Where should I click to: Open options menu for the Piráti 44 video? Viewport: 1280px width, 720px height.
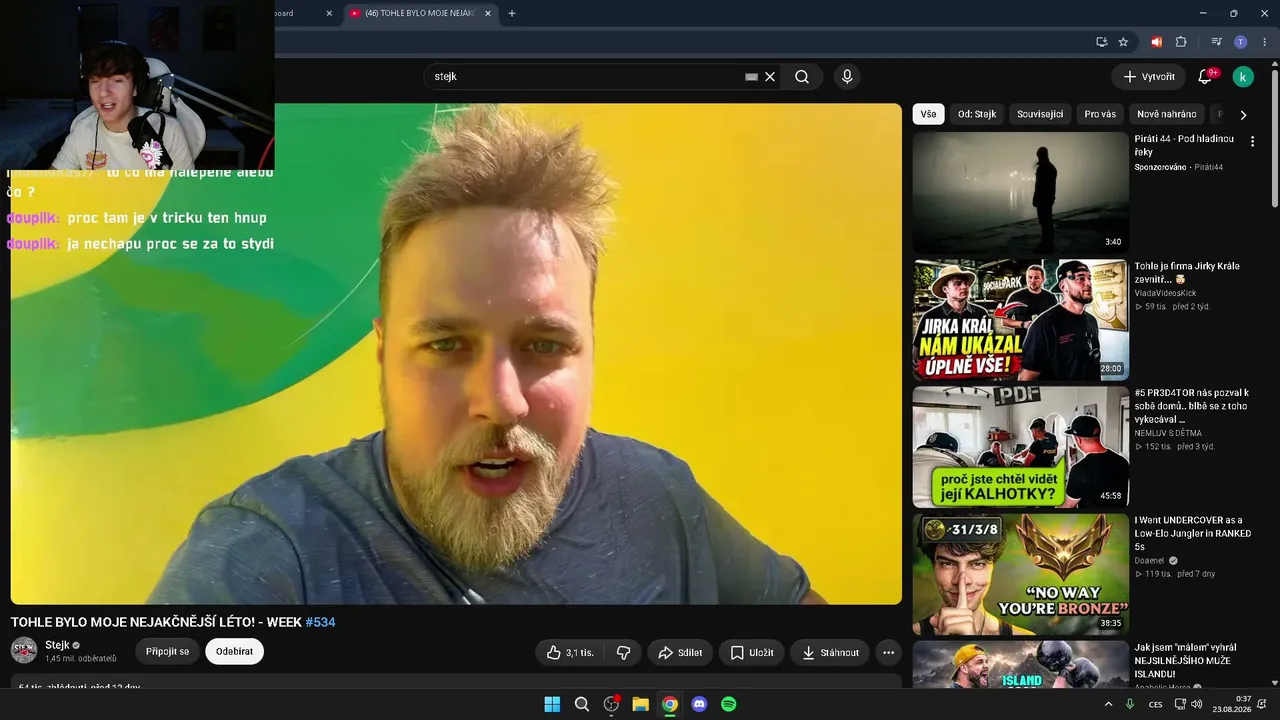(x=1252, y=141)
